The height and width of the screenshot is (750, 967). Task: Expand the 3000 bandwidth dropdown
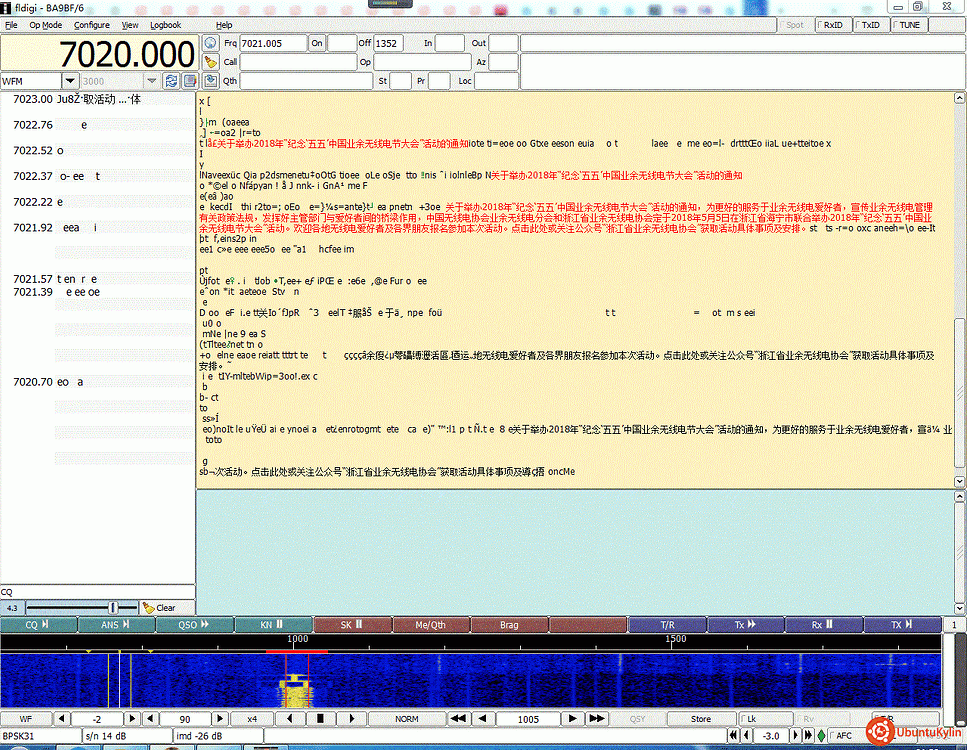pyautogui.click(x=152, y=81)
